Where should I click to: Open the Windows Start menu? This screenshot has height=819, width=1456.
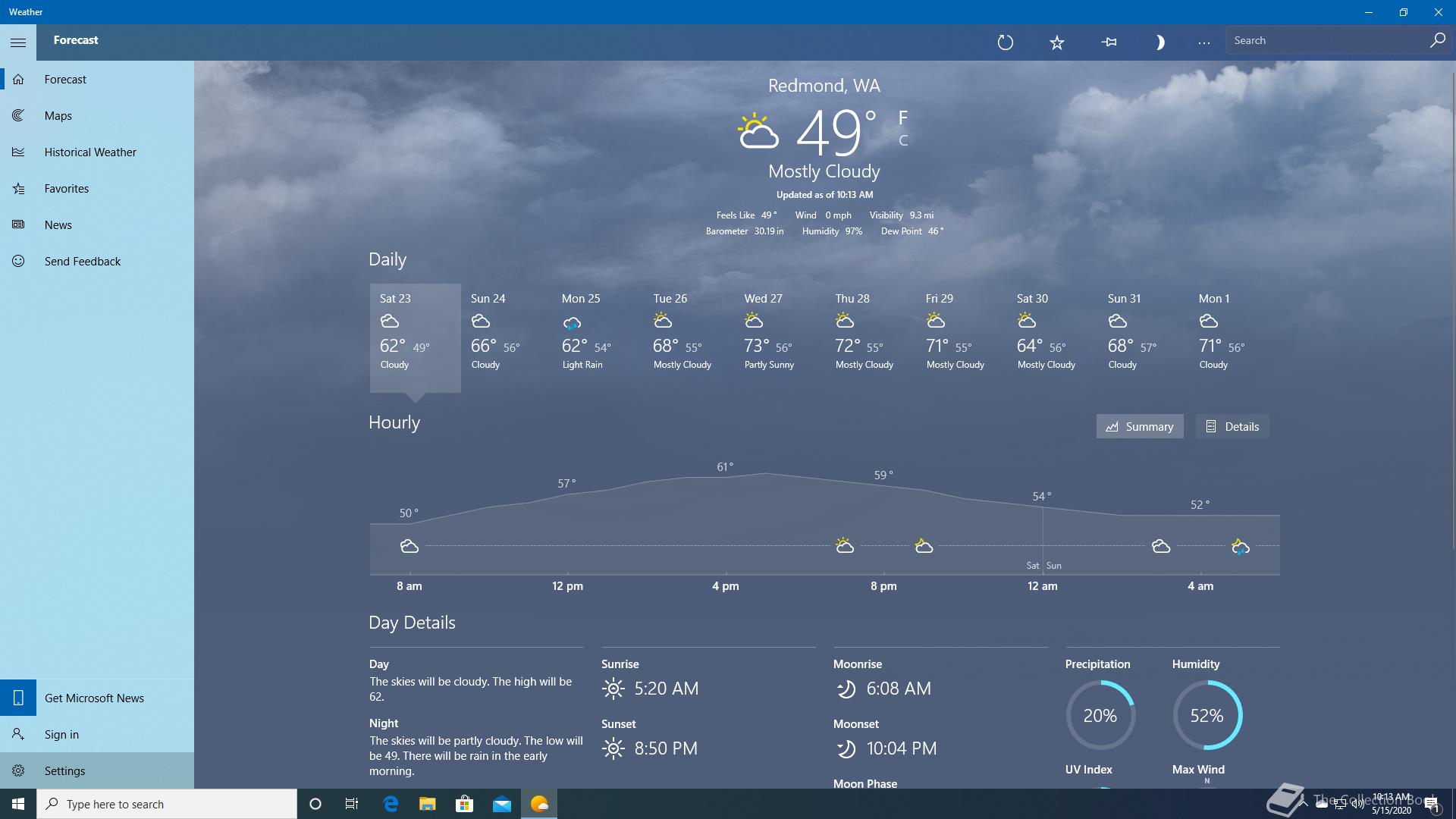pos(18,804)
